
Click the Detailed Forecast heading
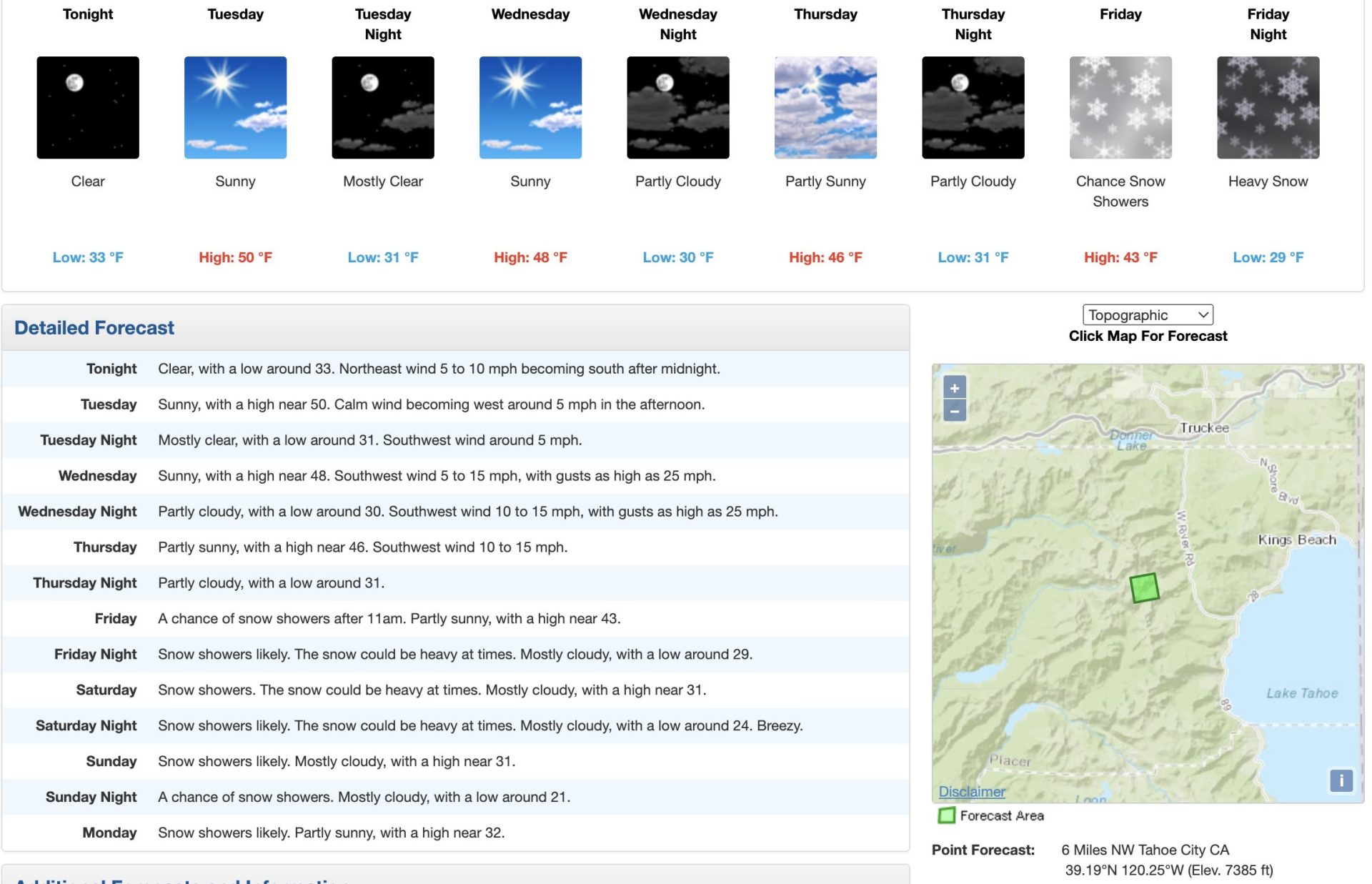click(94, 327)
